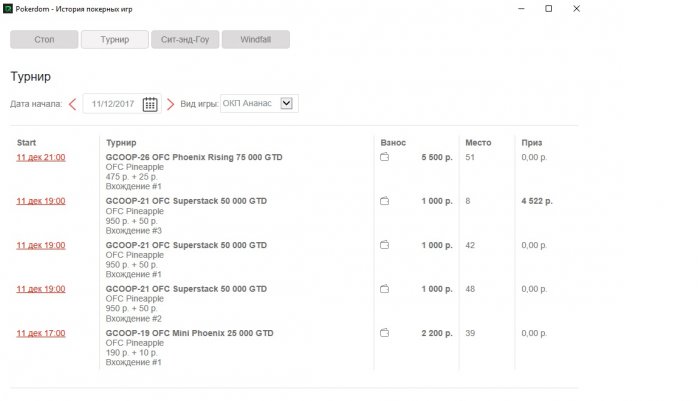This screenshot has height=401, width=700.
Task: Open the 11 дек 17:00 tournament link
Action: pyautogui.click(x=41, y=333)
